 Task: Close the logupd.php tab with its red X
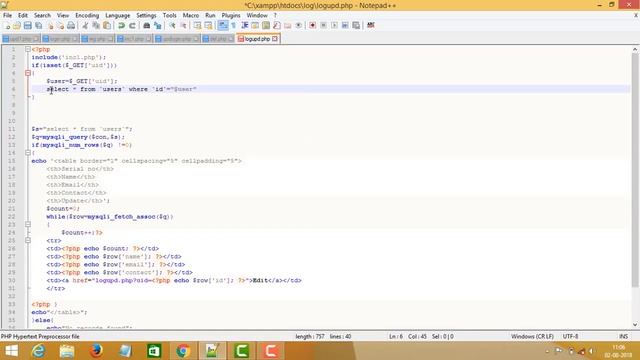(x=275, y=39)
